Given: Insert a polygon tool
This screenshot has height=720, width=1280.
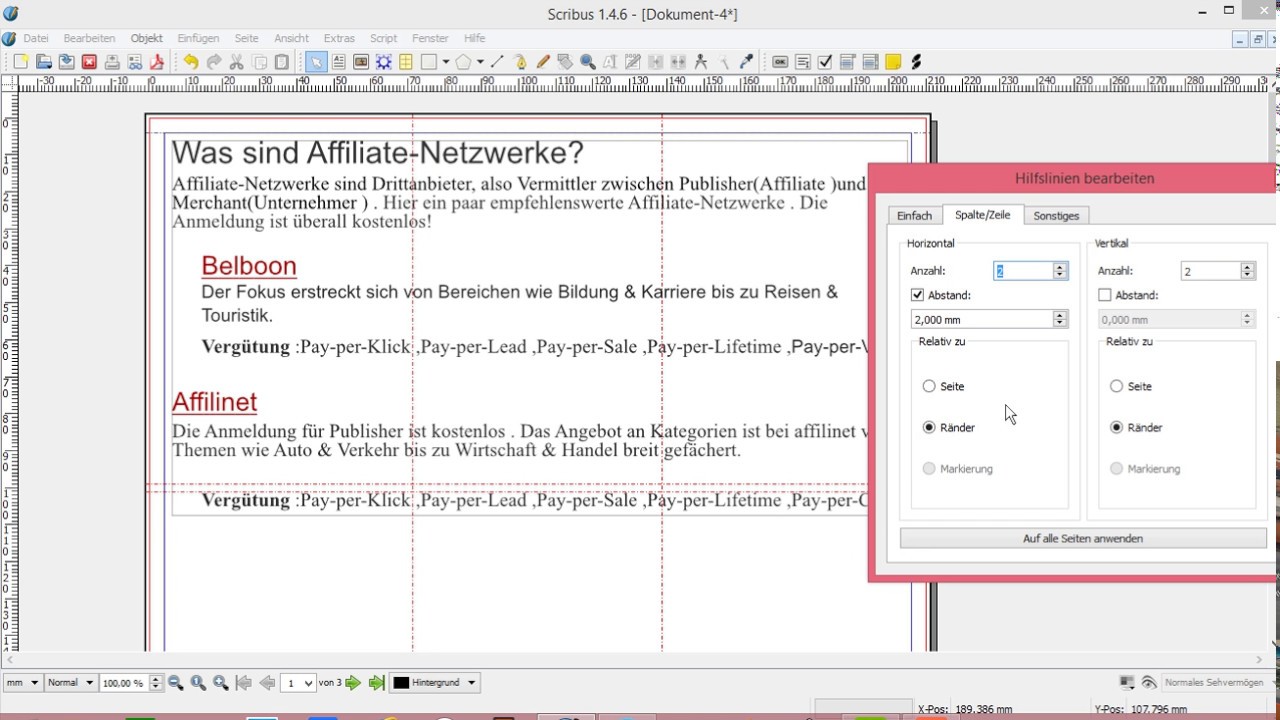Looking at the screenshot, I should pos(463,62).
